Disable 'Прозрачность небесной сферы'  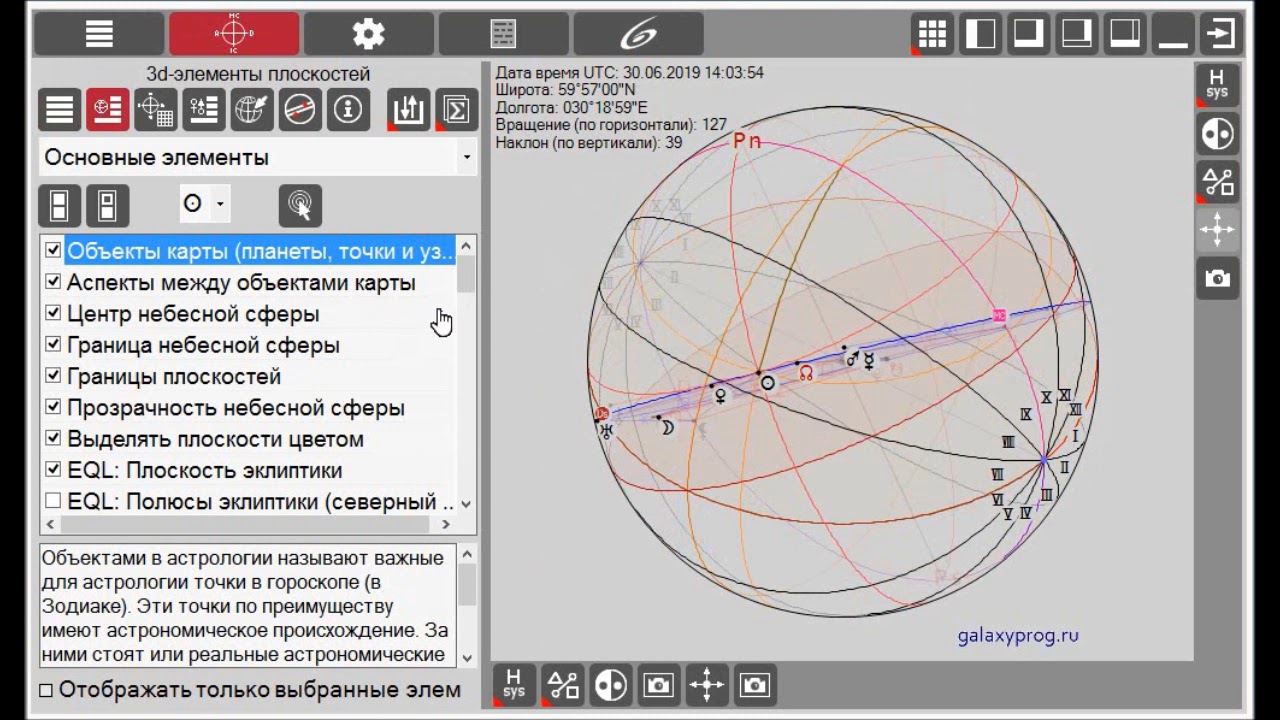point(53,407)
